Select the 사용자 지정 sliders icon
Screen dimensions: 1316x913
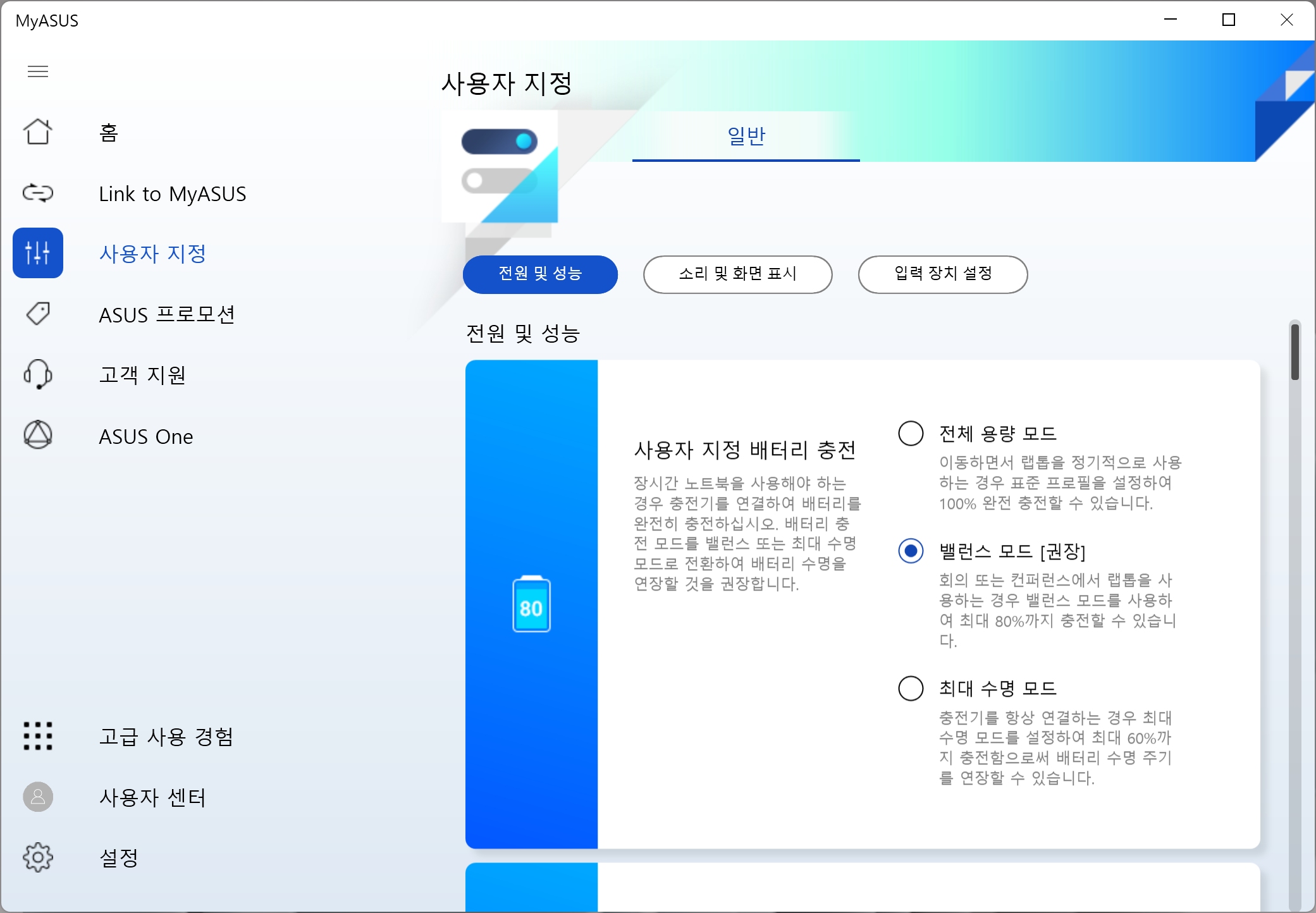coord(38,253)
